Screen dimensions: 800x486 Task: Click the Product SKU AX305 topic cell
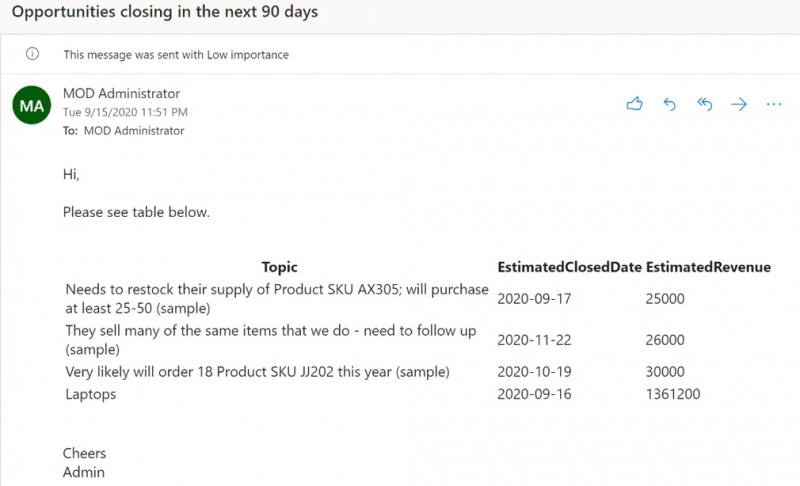[277, 299]
